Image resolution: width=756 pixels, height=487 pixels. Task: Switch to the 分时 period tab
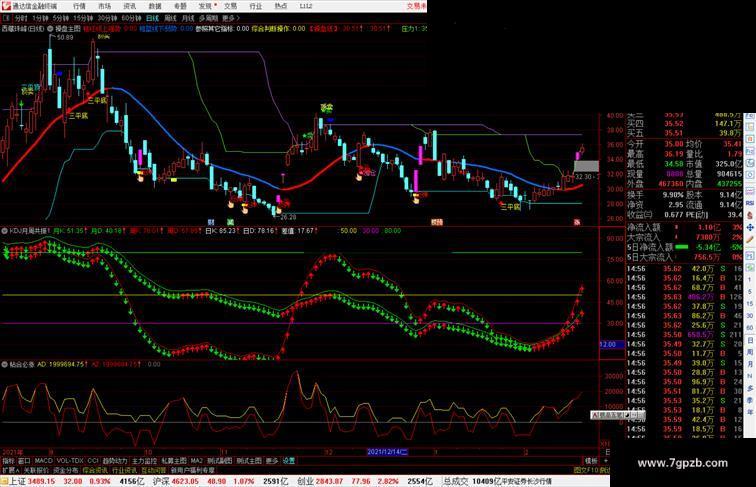point(21,18)
